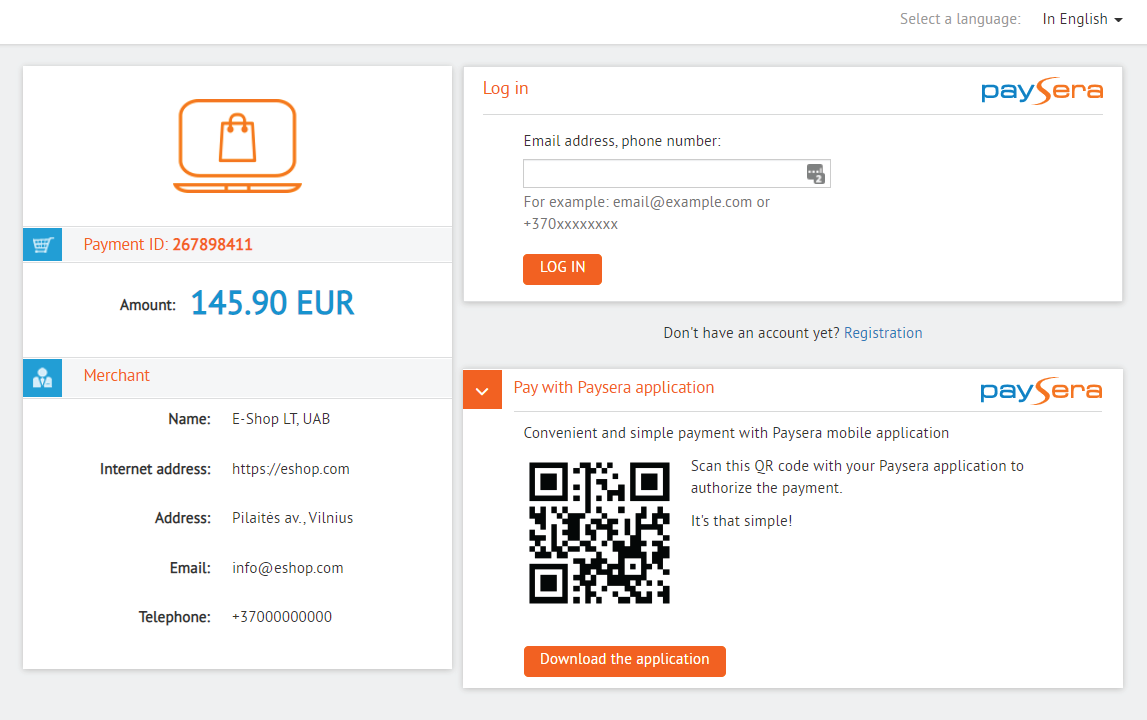Click the password manager icon in email field
Viewport: 1147px width, 720px height.
point(816,174)
